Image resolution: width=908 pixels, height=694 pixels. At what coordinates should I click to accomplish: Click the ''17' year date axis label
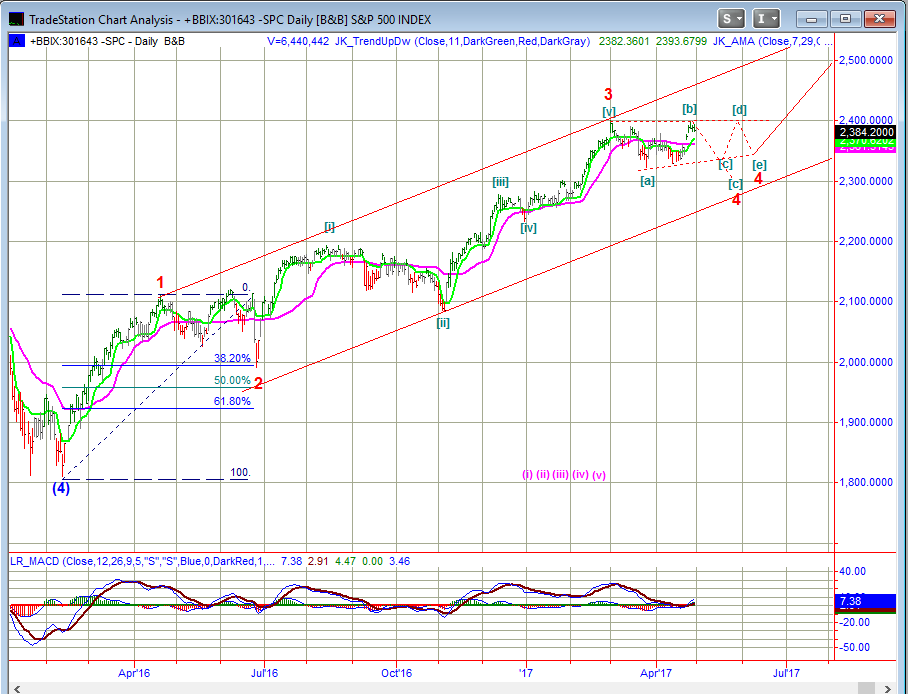coord(526,673)
